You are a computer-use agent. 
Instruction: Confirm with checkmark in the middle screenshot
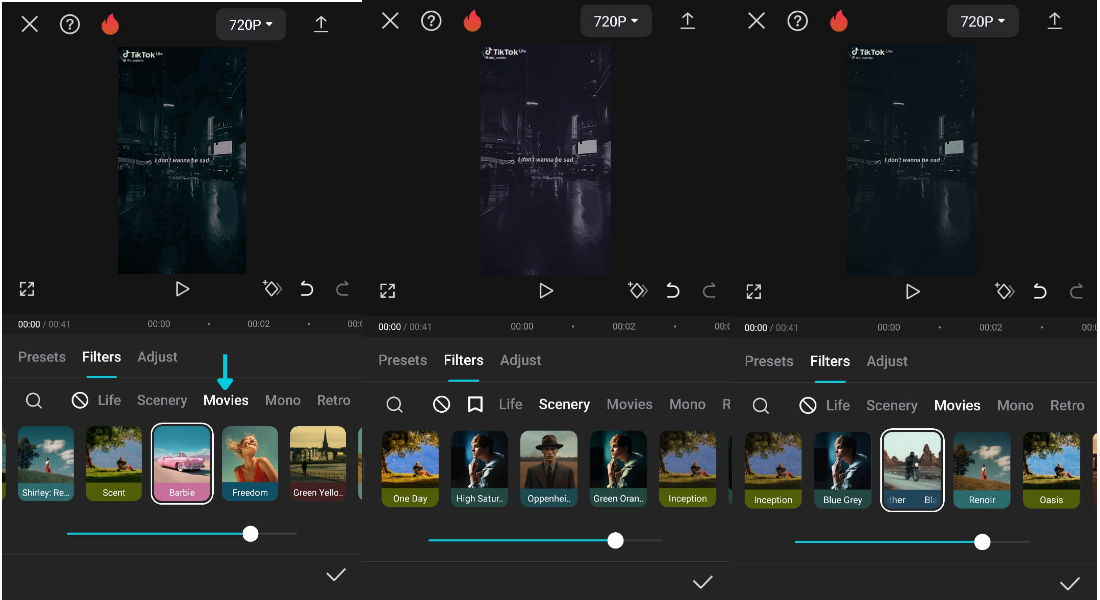[x=703, y=582]
